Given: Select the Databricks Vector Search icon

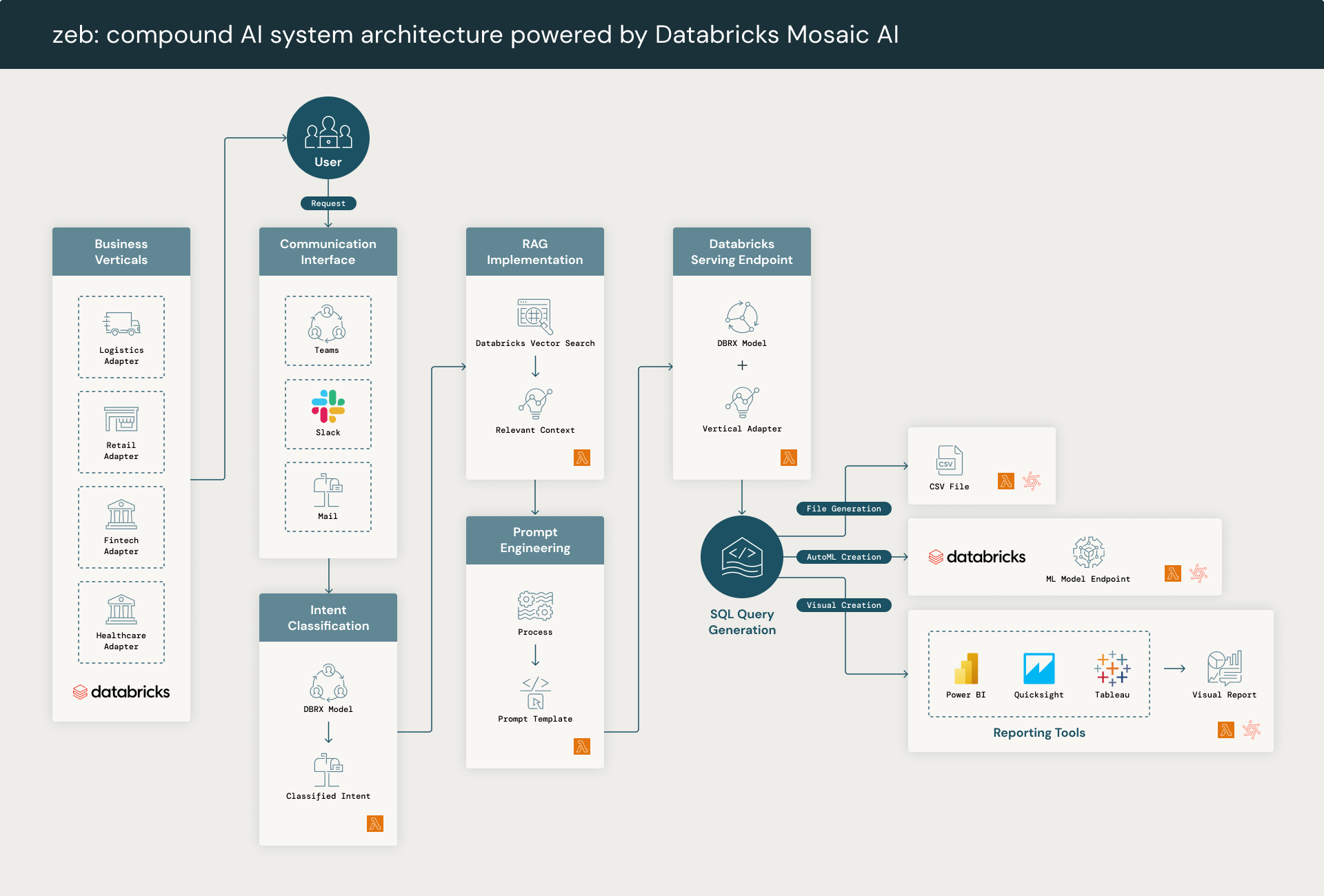Looking at the screenshot, I should coord(535,316).
